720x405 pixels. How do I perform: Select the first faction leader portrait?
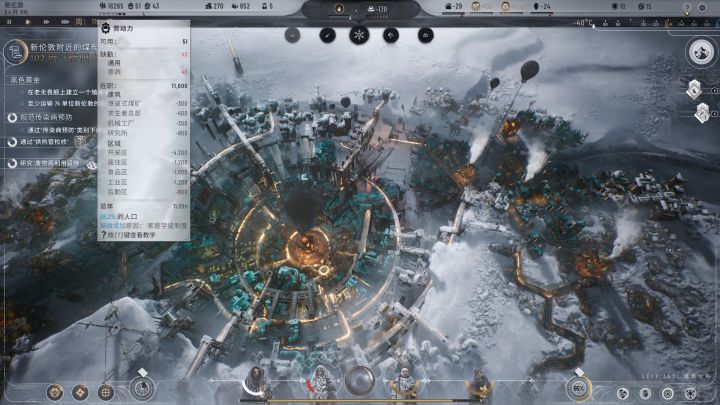coord(257,382)
